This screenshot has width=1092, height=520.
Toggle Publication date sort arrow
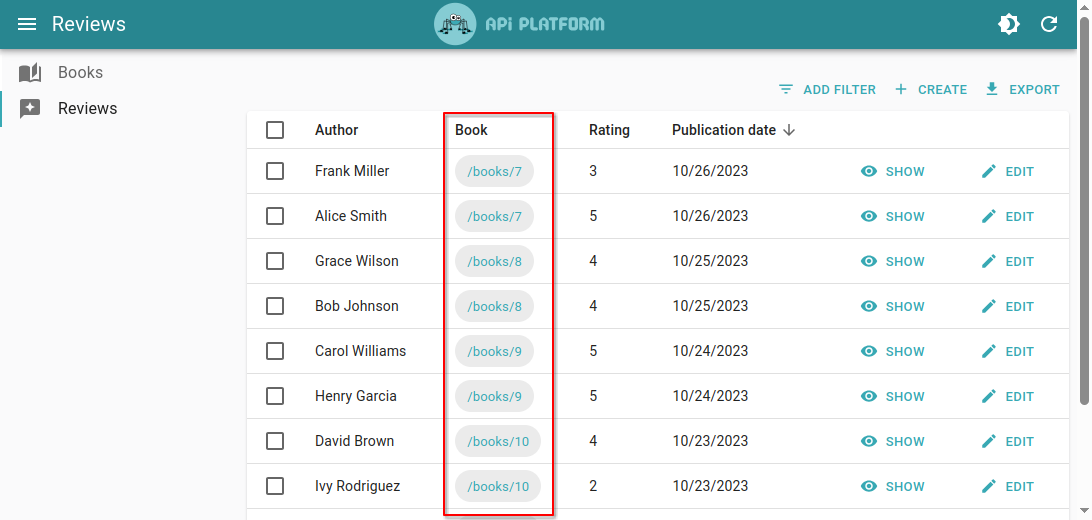point(789,130)
